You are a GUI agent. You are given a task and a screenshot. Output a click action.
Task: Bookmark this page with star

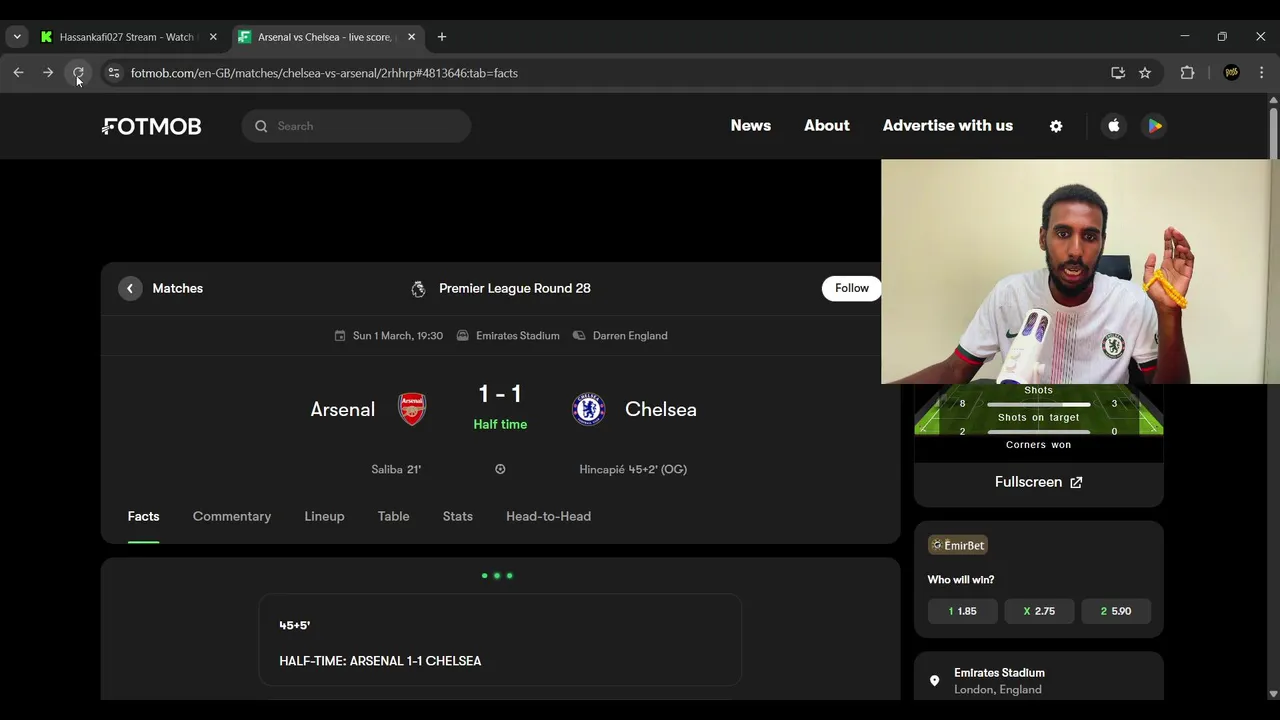pyautogui.click(x=1145, y=73)
